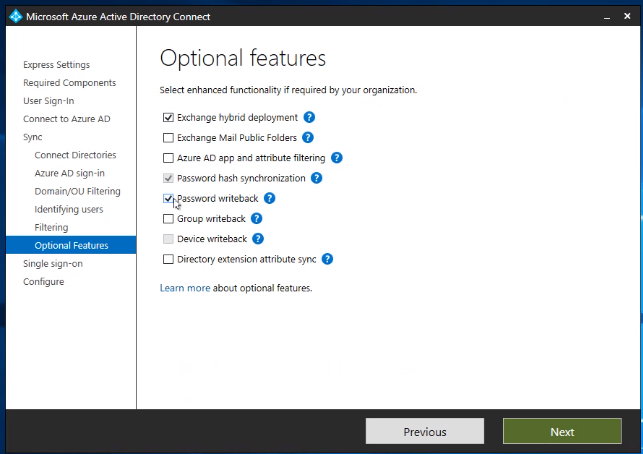Screen dimensions: 643x454
Task: Click the Optional features heading
Action: click(x=243, y=58)
